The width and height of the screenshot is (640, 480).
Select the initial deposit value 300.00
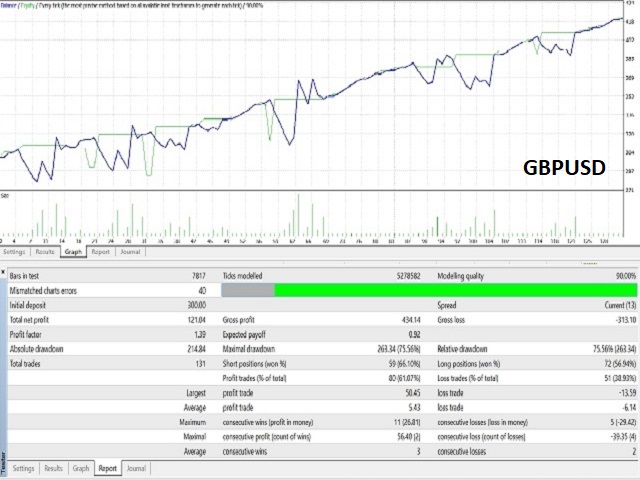pyautogui.click(x=197, y=305)
